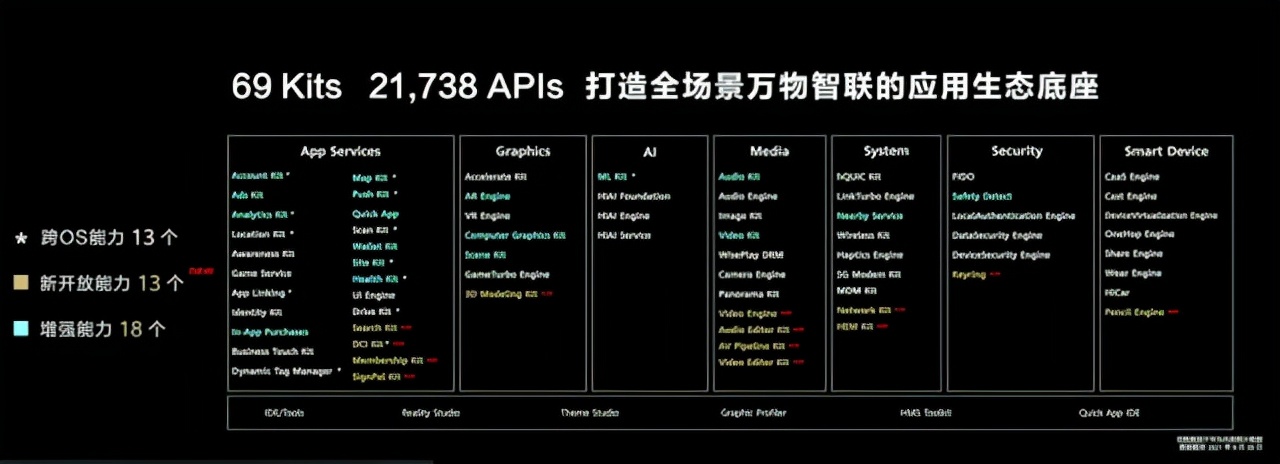Screen dimensions: 1280x464
Task: Select the Security column heading
Action: pos(1017,152)
